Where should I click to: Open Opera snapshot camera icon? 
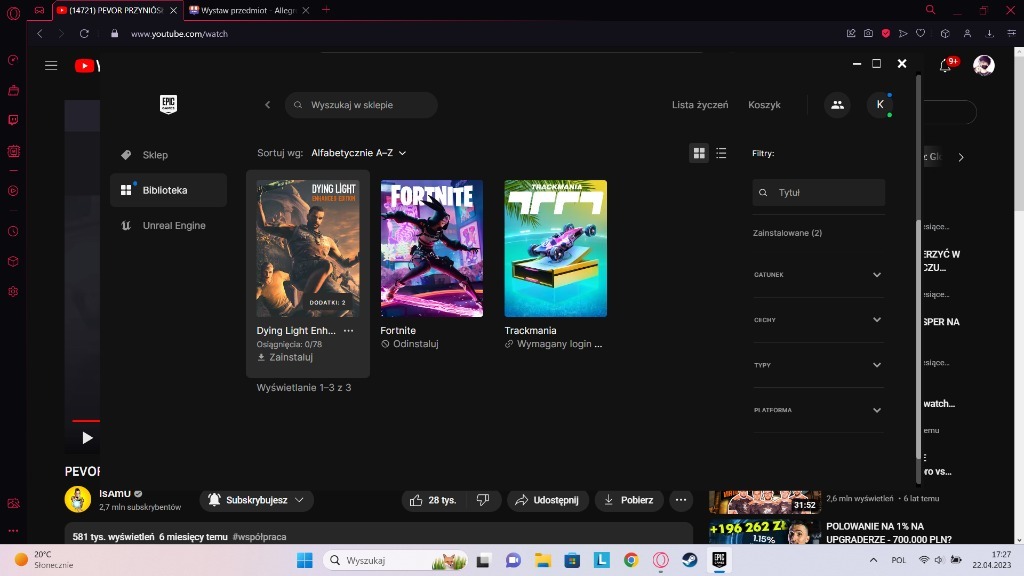868,33
